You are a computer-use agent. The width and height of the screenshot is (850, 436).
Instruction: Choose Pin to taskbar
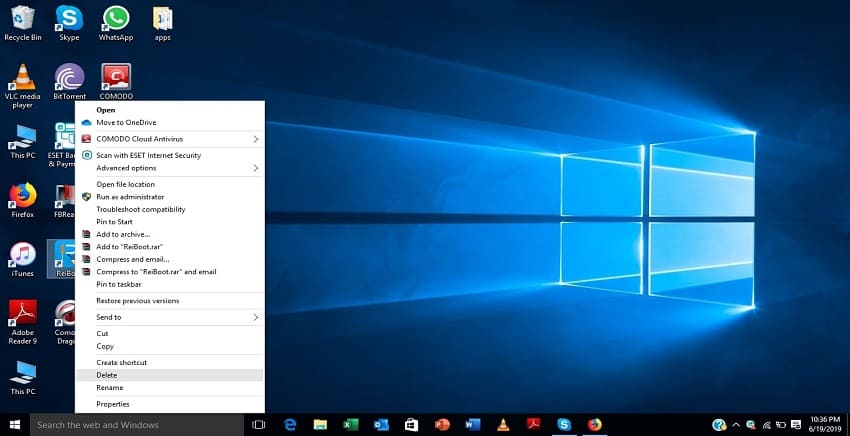170,284
